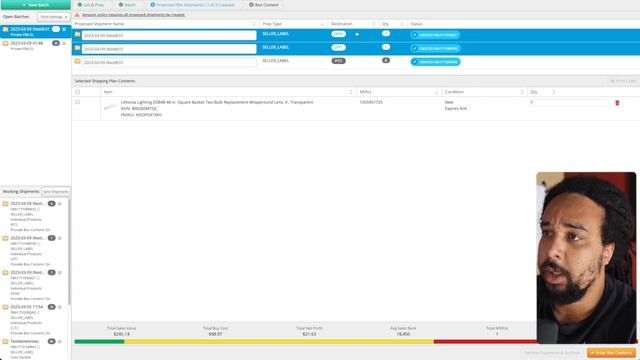Open menu icon of first working shipment

(x=60, y=204)
